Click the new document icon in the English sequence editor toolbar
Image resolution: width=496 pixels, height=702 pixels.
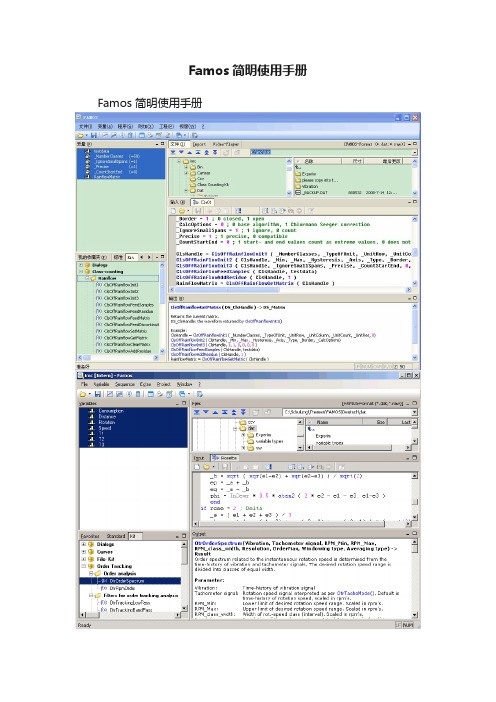197,467
